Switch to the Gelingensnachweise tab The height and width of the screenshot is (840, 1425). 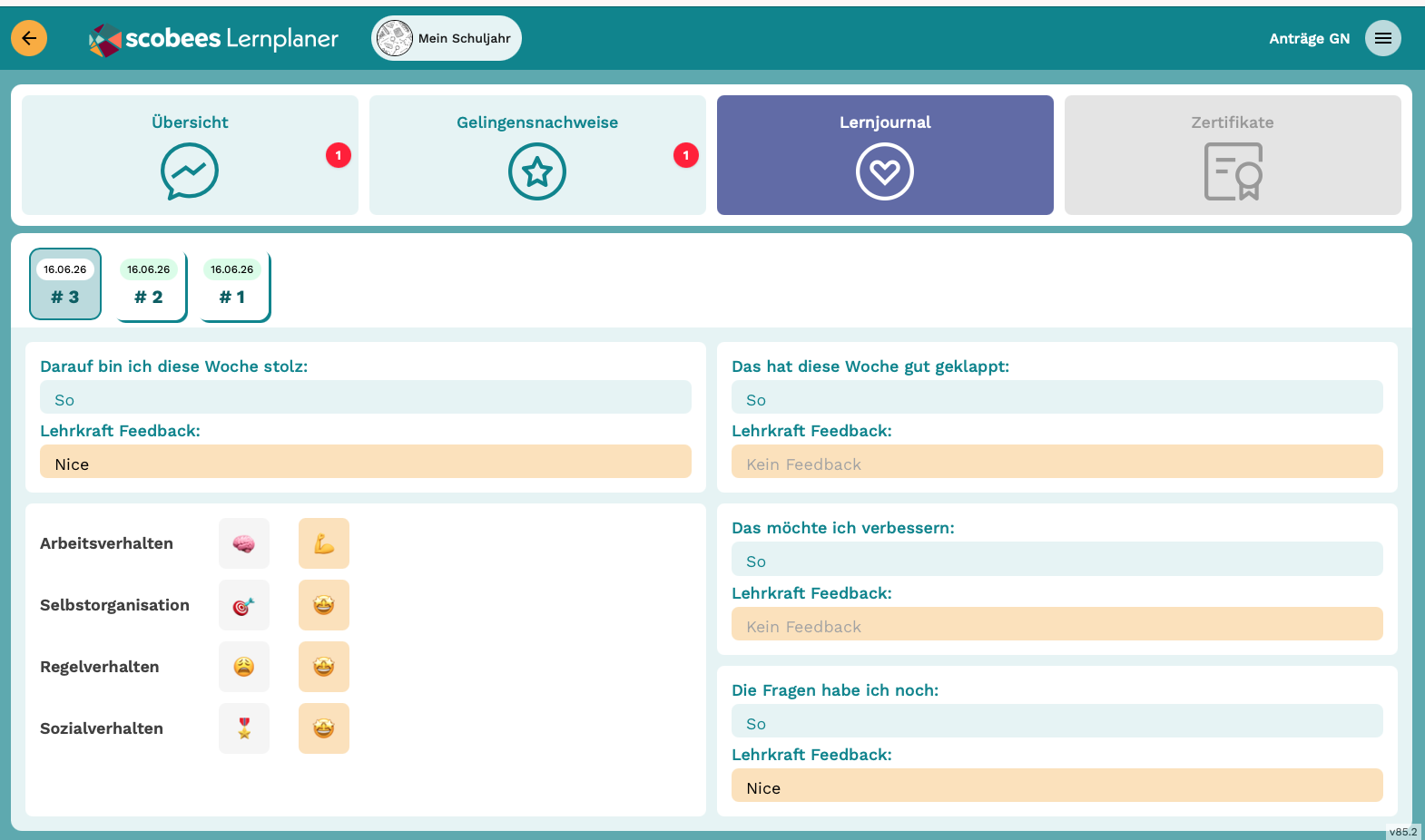(537, 155)
